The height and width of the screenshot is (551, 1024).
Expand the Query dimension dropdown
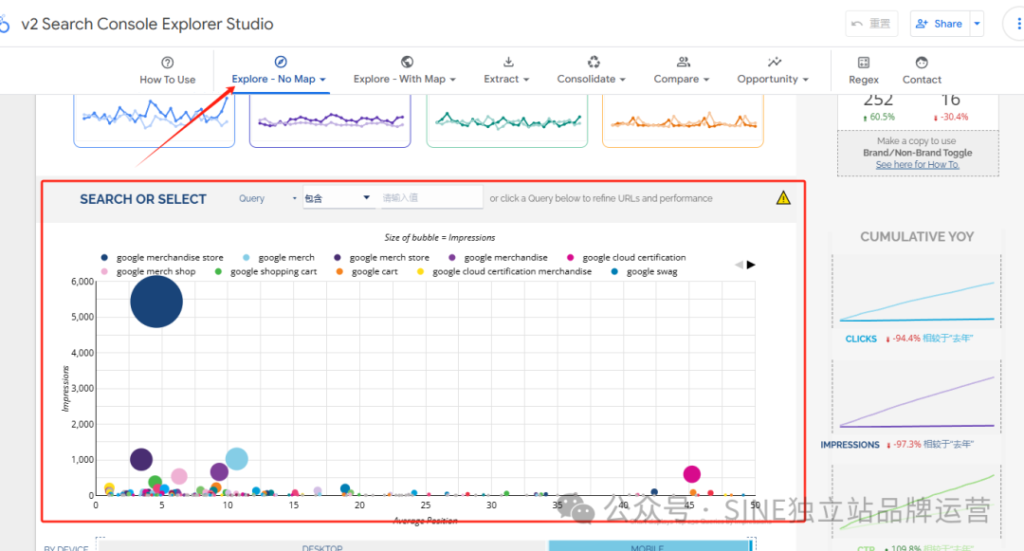(268, 198)
